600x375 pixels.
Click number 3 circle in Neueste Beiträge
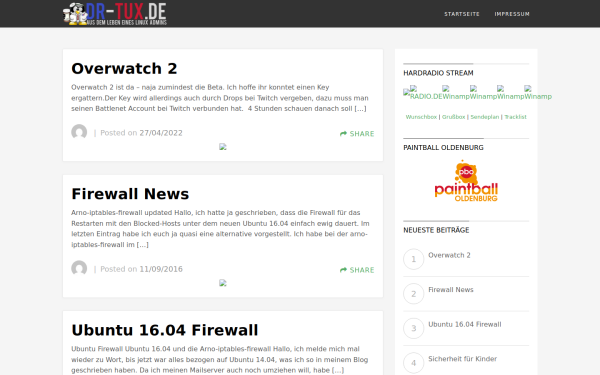pos(414,328)
